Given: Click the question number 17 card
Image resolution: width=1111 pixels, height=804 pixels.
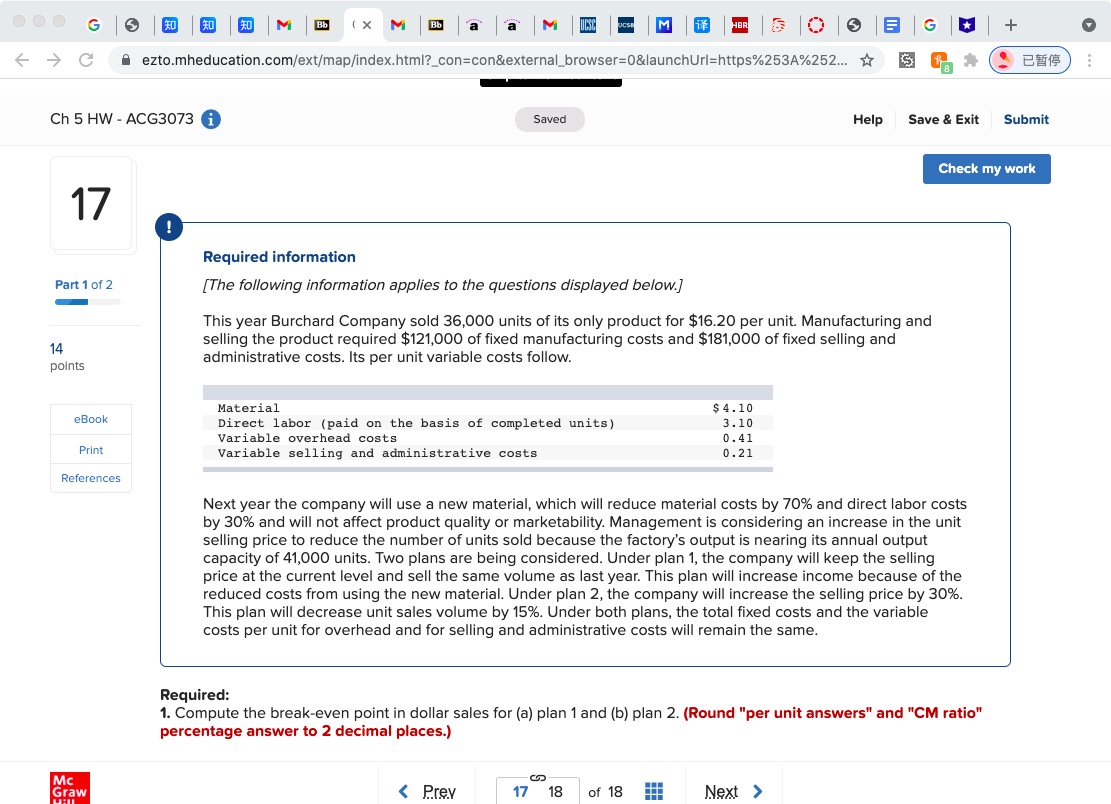Looking at the screenshot, I should (x=91, y=204).
